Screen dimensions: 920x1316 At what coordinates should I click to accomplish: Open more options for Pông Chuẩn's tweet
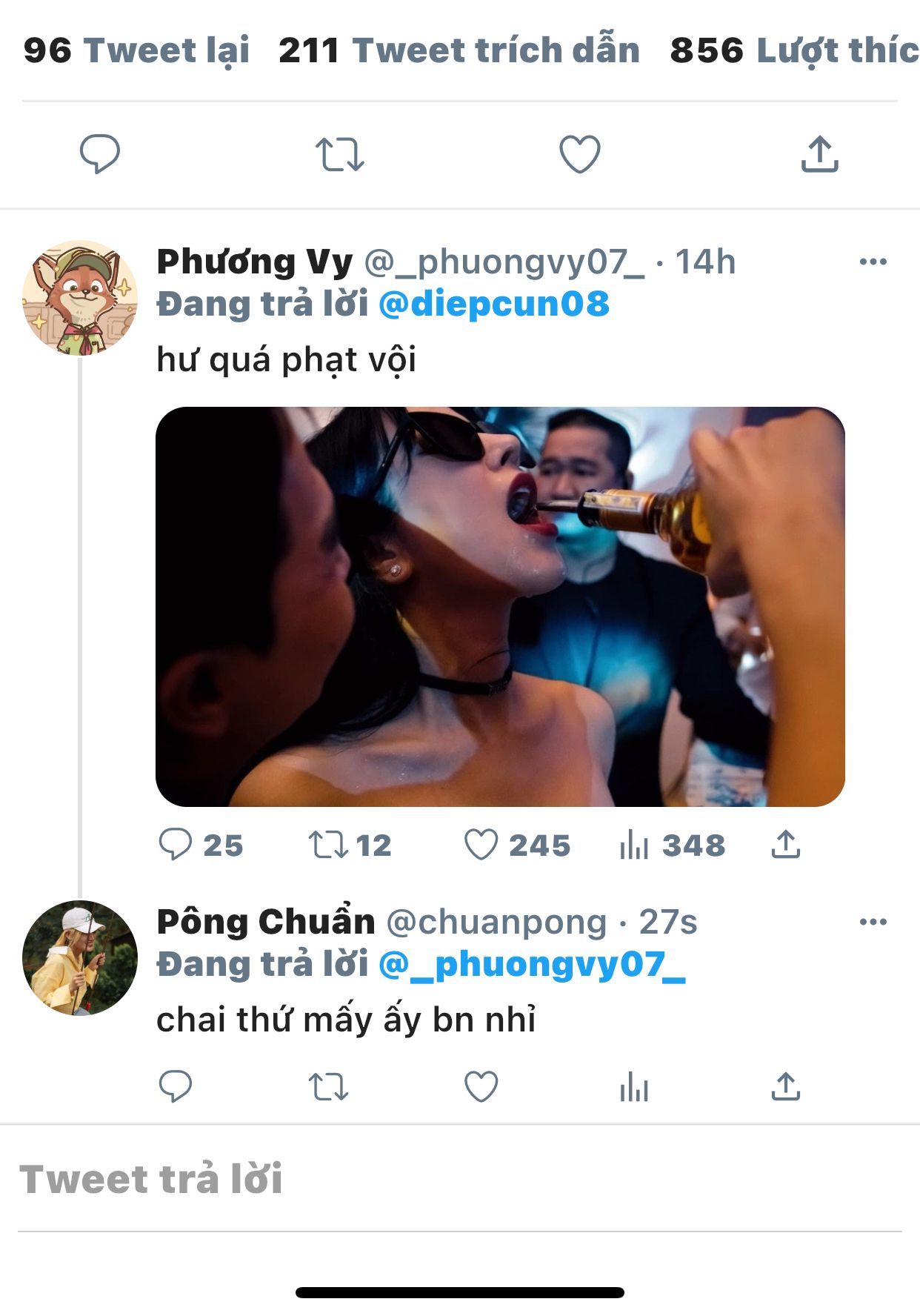pyautogui.click(x=873, y=922)
